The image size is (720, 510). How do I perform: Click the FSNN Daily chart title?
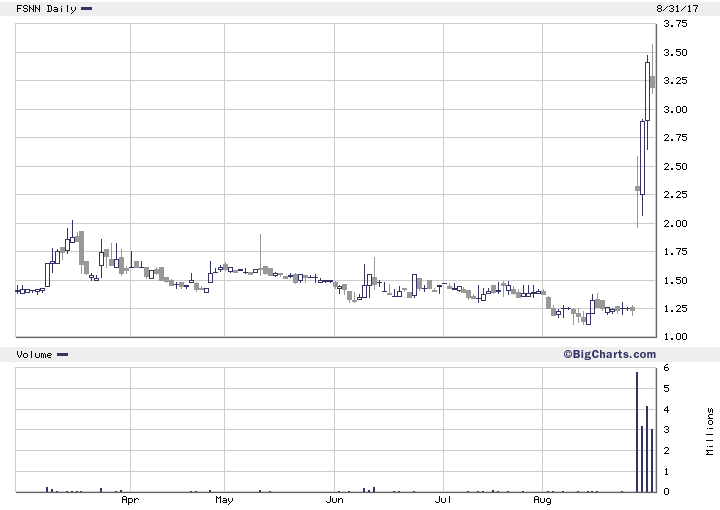tap(46, 9)
